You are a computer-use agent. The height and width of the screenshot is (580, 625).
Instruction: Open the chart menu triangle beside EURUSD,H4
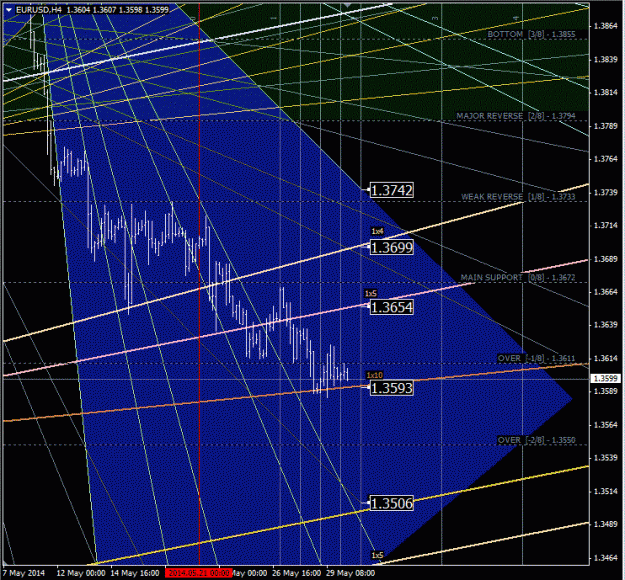(9, 10)
